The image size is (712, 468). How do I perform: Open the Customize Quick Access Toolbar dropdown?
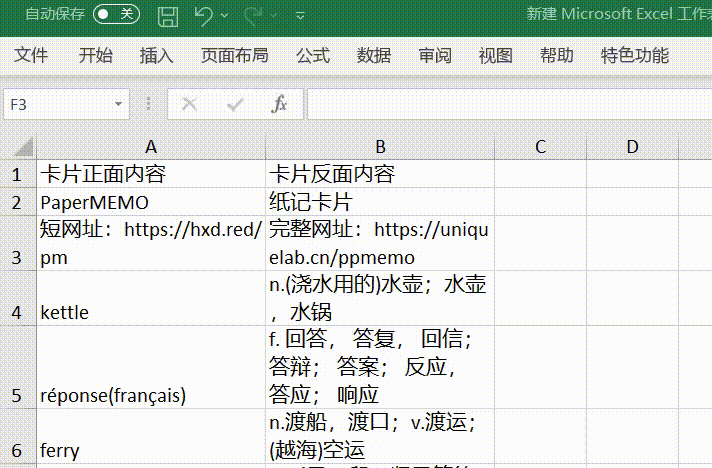(x=300, y=16)
